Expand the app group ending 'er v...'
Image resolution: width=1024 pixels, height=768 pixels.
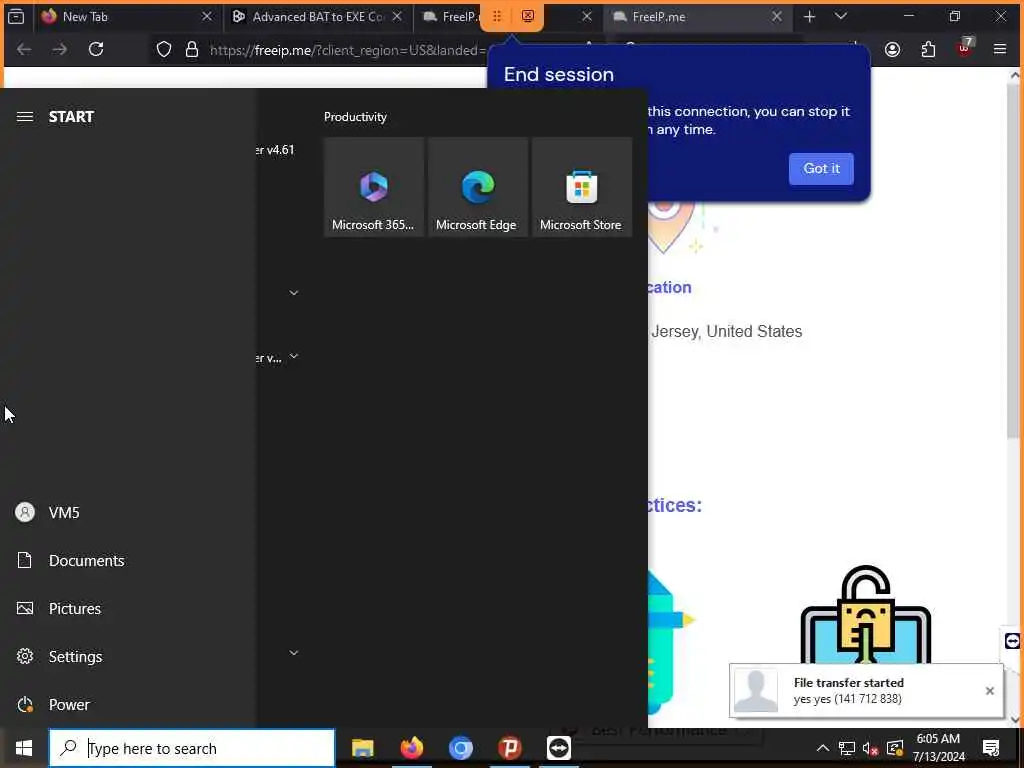[294, 357]
